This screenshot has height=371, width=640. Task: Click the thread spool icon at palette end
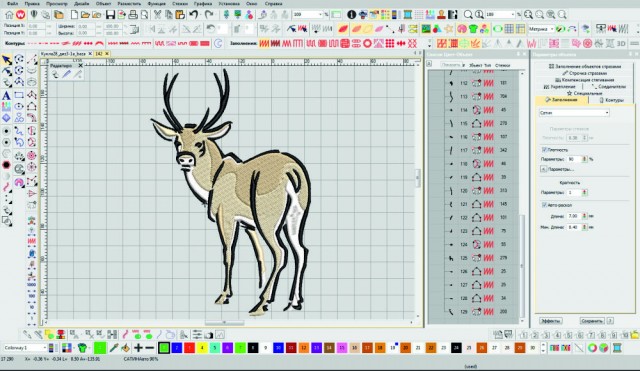(x=617, y=348)
